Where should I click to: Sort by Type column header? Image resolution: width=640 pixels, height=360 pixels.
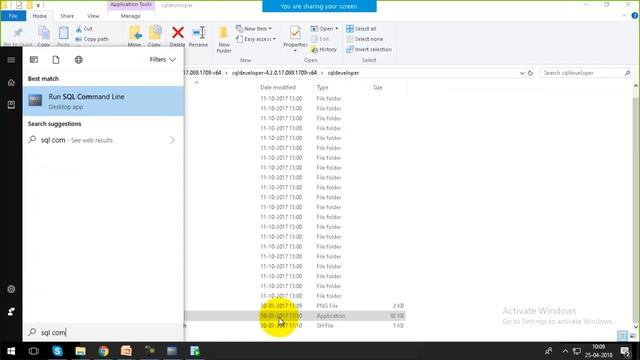(x=322, y=87)
